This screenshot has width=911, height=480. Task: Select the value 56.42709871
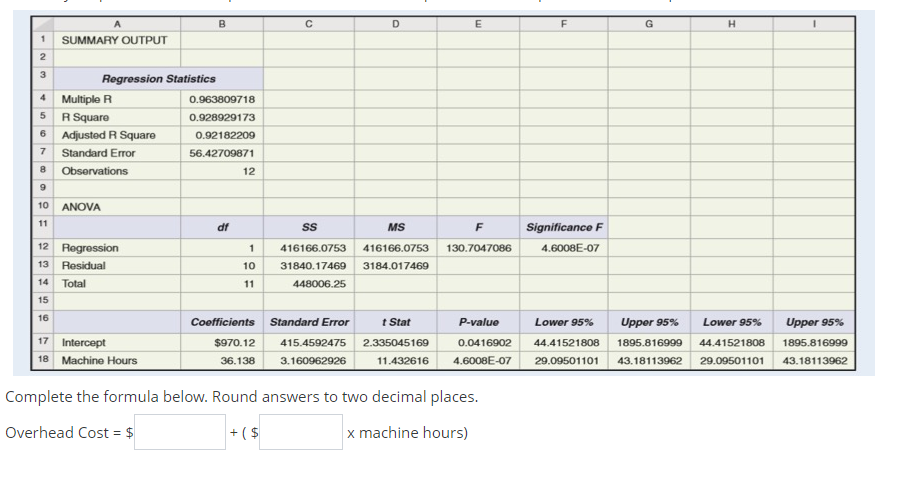pos(222,153)
